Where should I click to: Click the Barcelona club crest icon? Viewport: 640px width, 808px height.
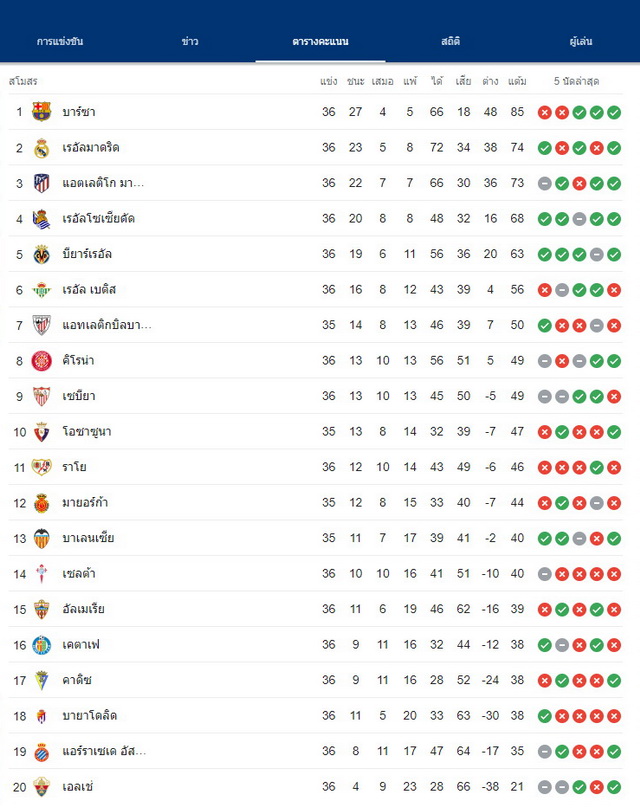click(41, 112)
